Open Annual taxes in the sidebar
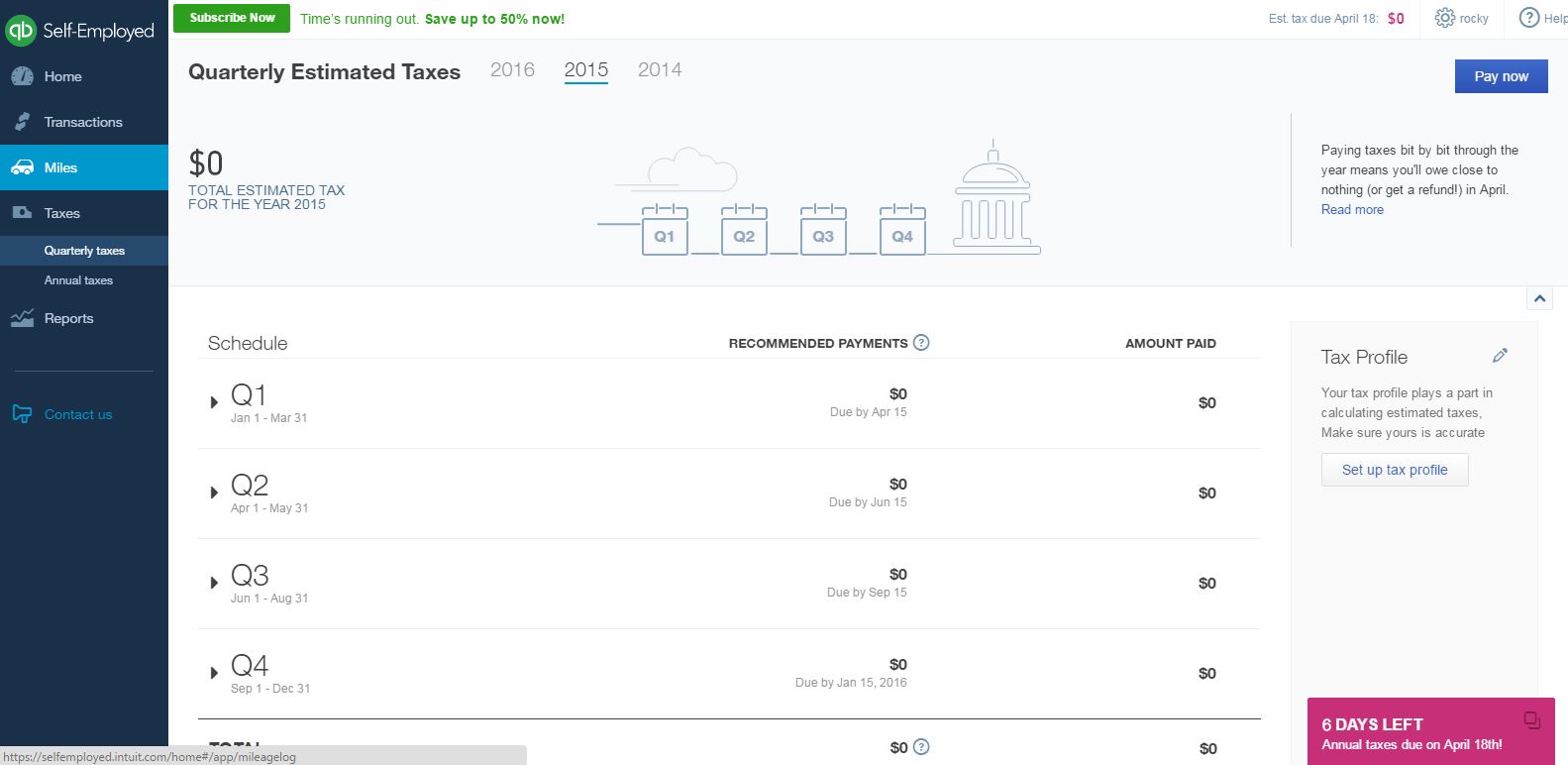 point(78,280)
